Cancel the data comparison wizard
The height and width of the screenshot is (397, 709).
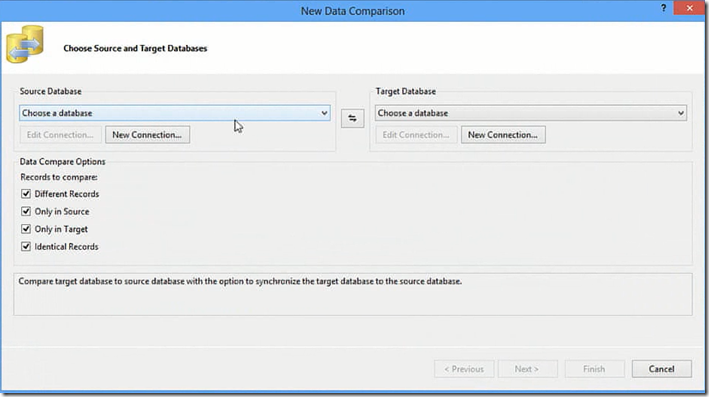(x=662, y=369)
